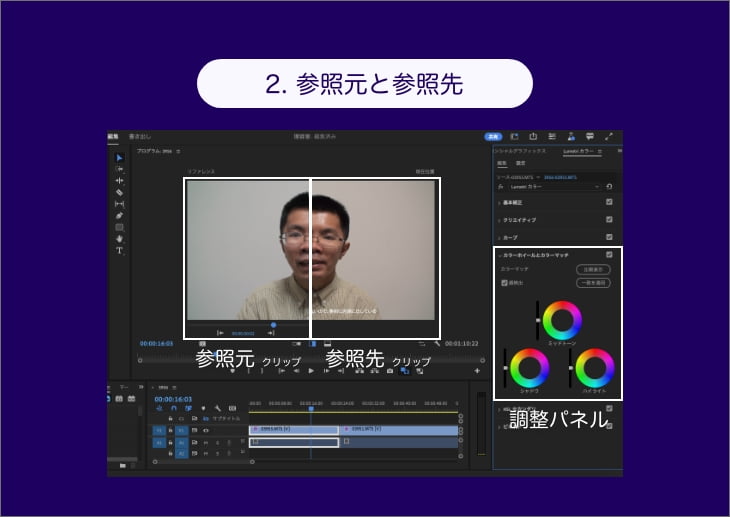Open the エッセンシャルグラフィックス panel tab
Viewport: 730px width, 517px height.
pos(521,150)
